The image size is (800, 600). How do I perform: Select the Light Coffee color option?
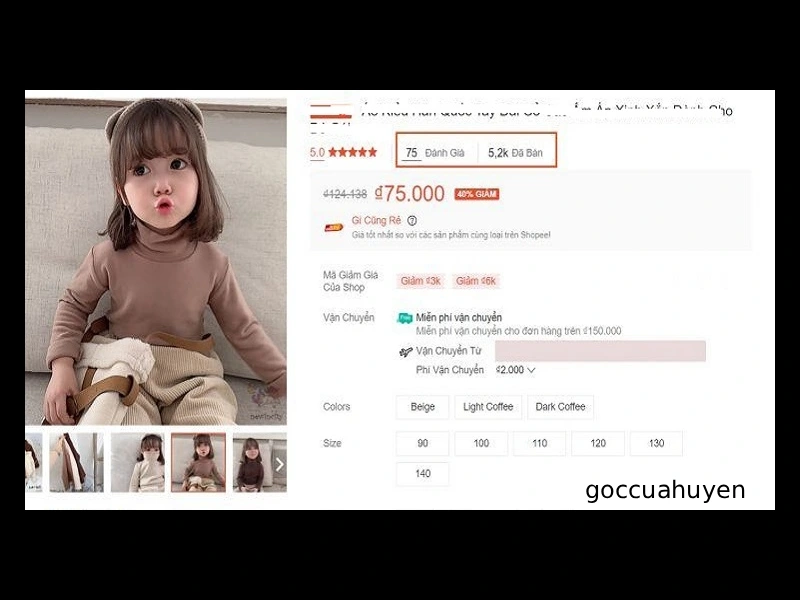pyautogui.click(x=488, y=407)
